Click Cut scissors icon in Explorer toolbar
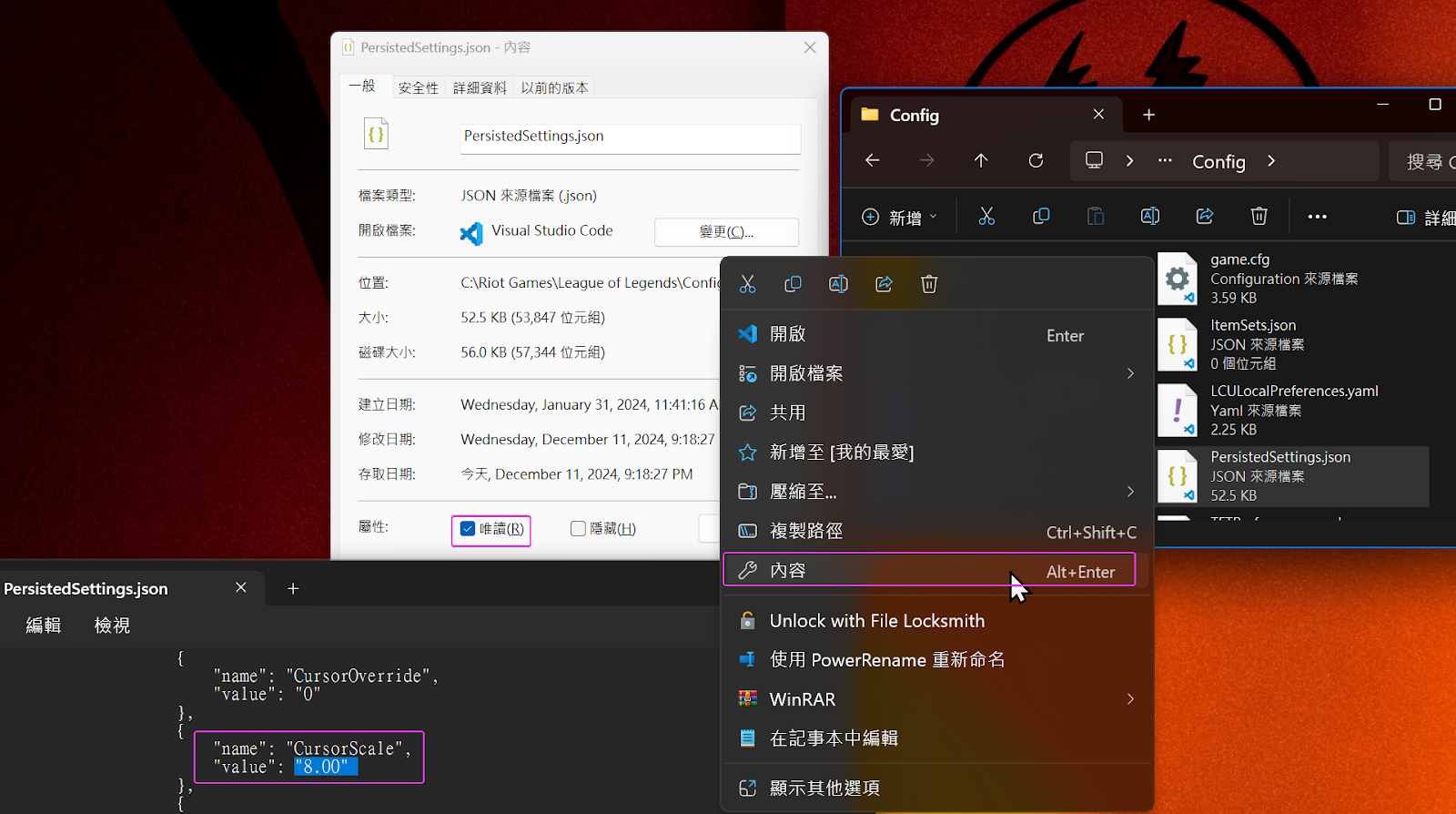Image resolution: width=1456 pixels, height=814 pixels. (986, 217)
